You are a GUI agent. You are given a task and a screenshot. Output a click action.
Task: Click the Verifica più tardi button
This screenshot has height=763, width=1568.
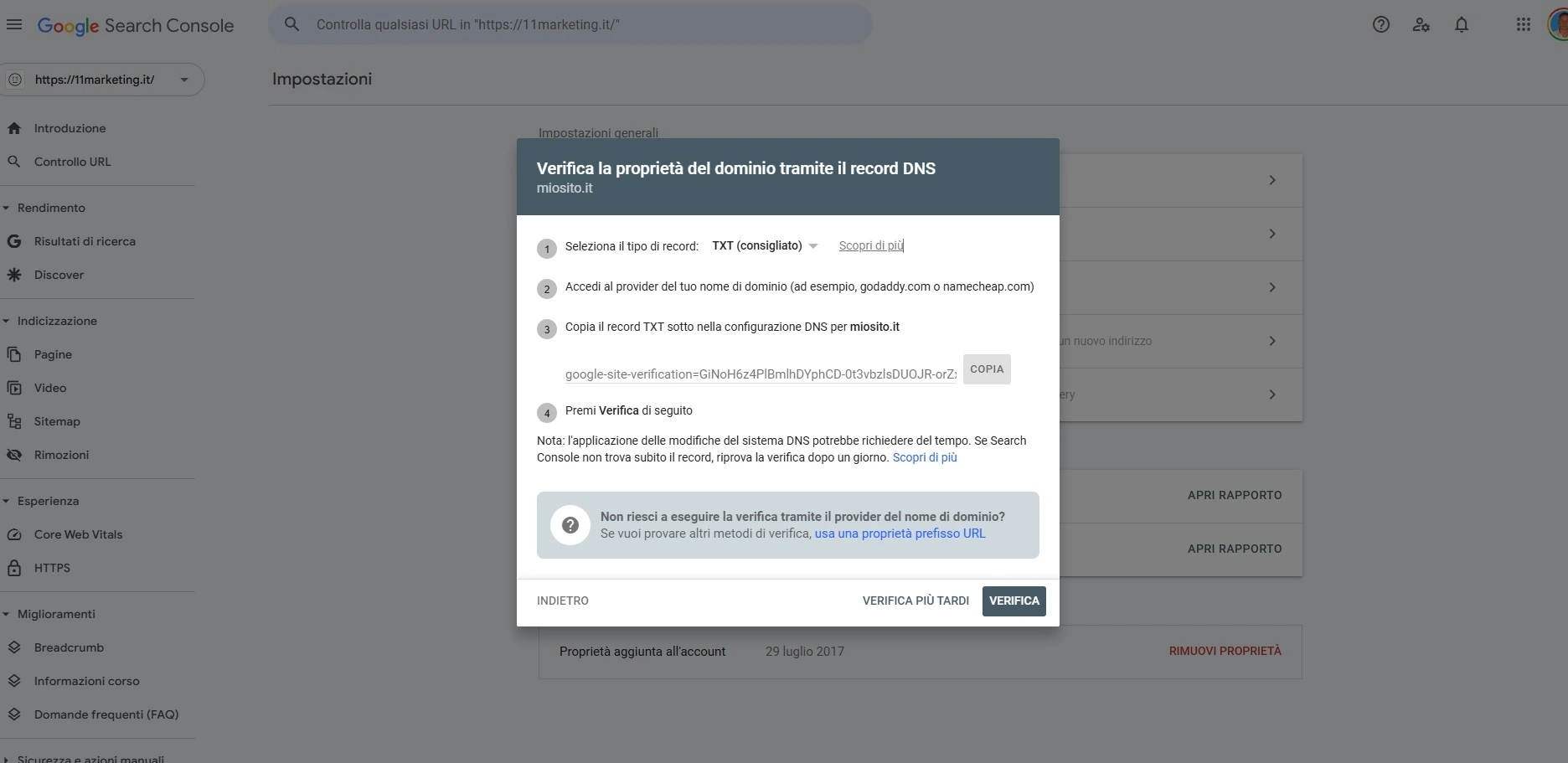(916, 601)
